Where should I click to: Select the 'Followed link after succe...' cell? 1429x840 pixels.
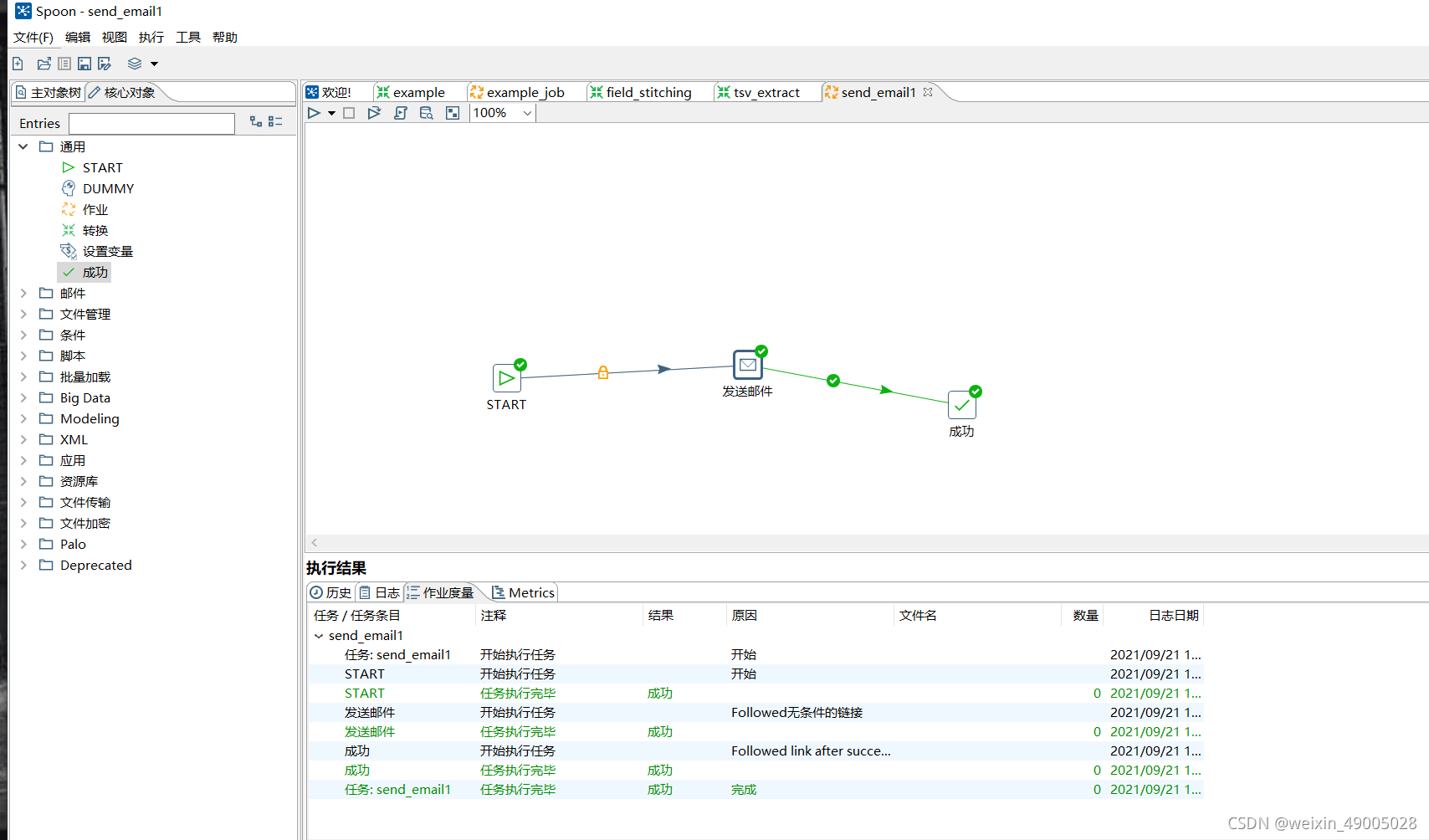[x=811, y=751]
